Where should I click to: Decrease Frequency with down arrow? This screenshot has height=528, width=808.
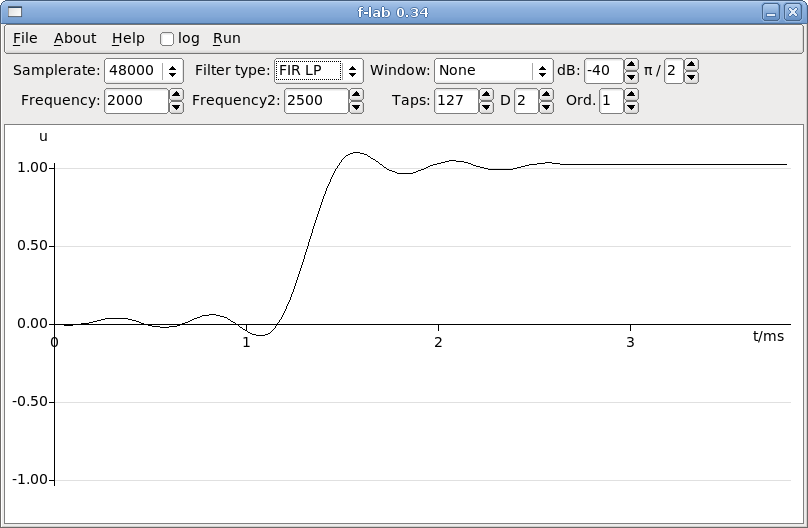176,107
